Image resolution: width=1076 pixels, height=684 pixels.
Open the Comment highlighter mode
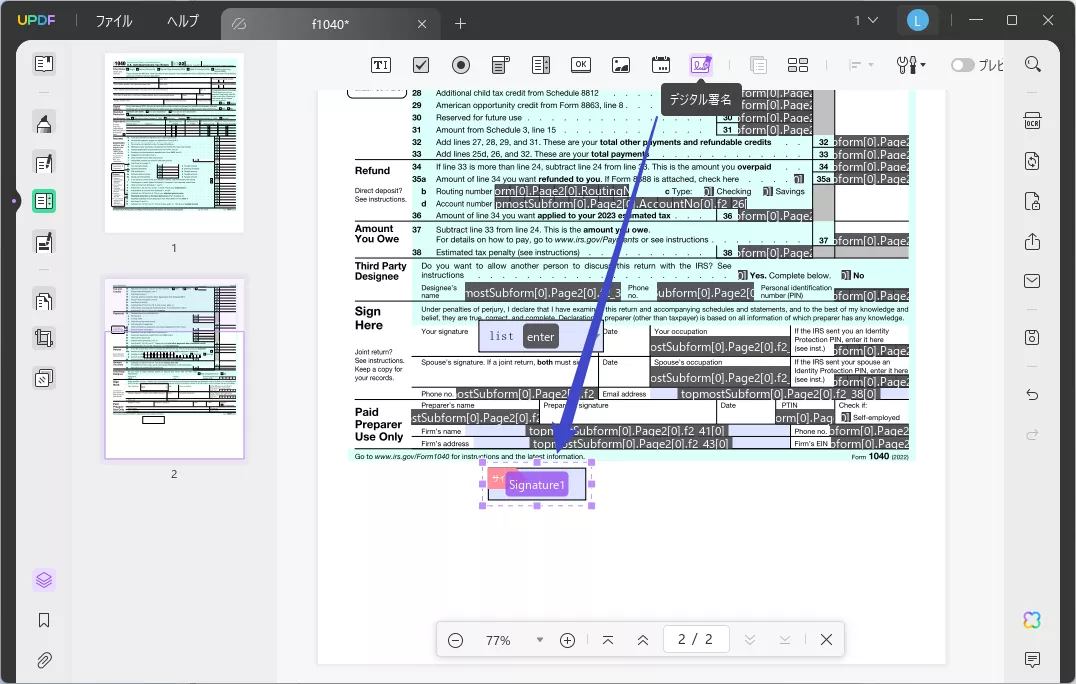pyautogui.click(x=44, y=123)
